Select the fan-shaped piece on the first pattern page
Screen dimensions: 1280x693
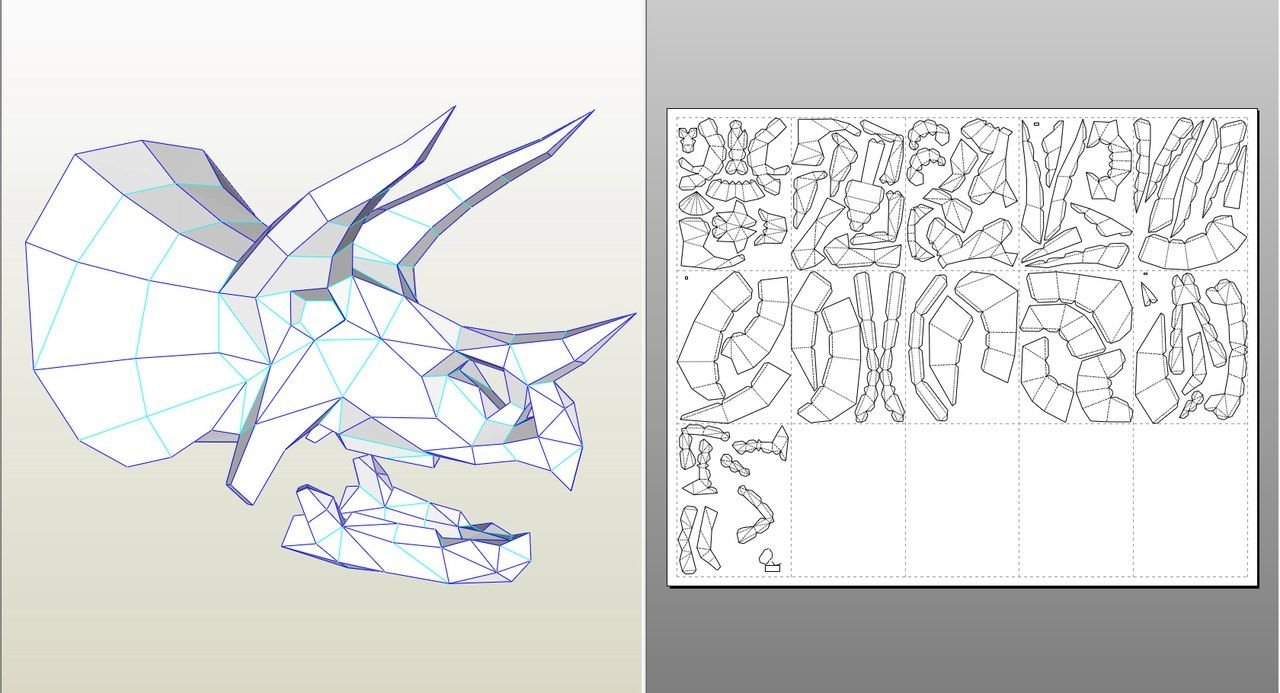[696, 205]
